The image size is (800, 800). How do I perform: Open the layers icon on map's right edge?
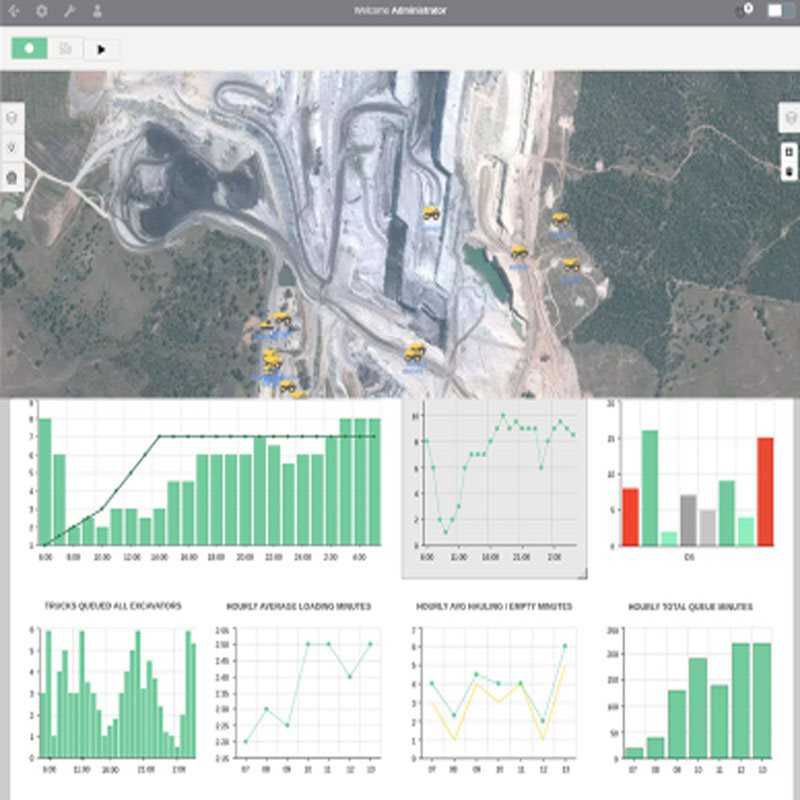(790, 118)
